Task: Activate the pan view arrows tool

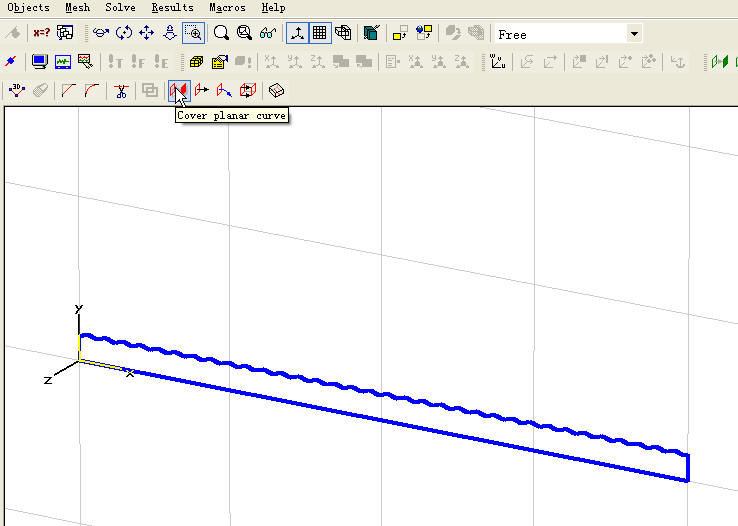Action: tap(147, 33)
